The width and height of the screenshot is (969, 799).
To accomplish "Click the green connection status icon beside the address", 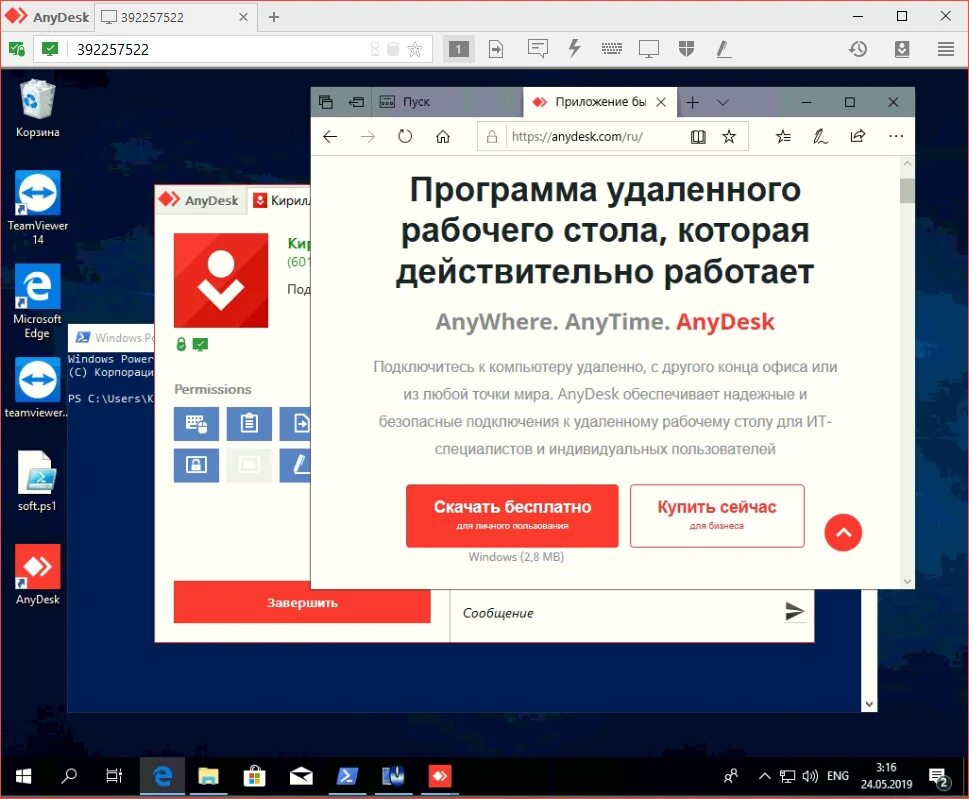I will (50, 48).
